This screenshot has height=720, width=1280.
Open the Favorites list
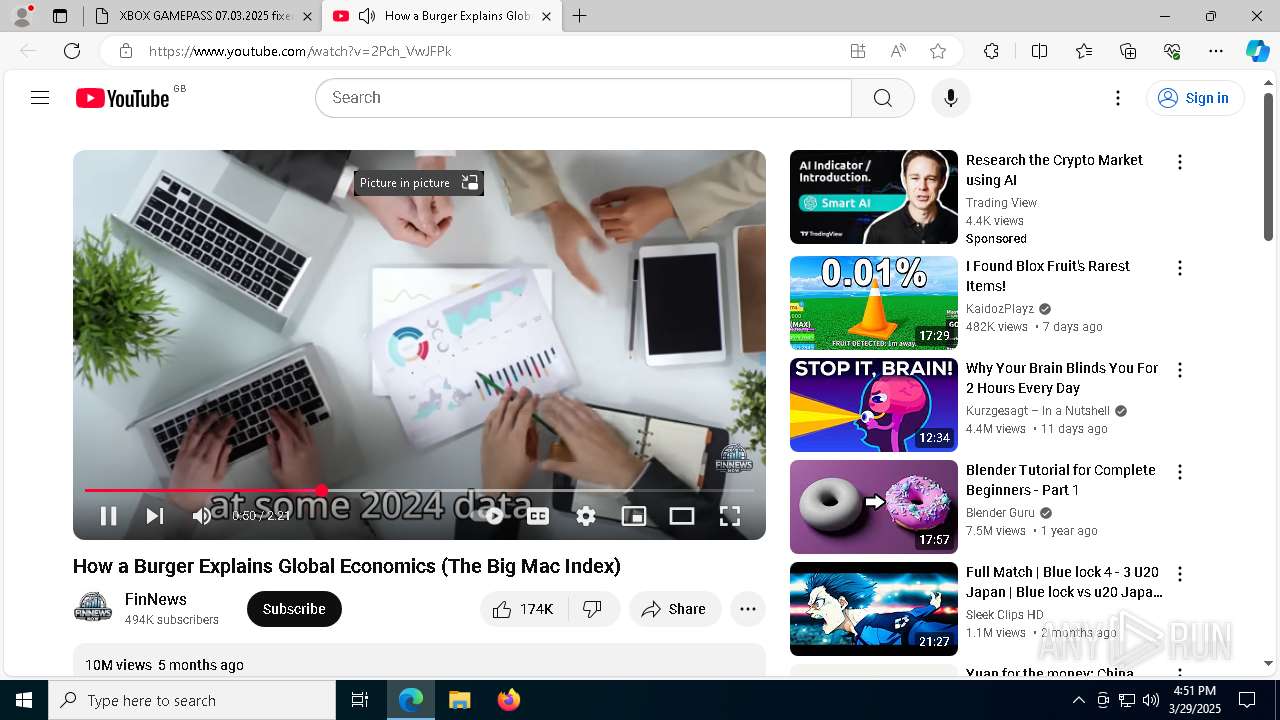[x=1084, y=51]
